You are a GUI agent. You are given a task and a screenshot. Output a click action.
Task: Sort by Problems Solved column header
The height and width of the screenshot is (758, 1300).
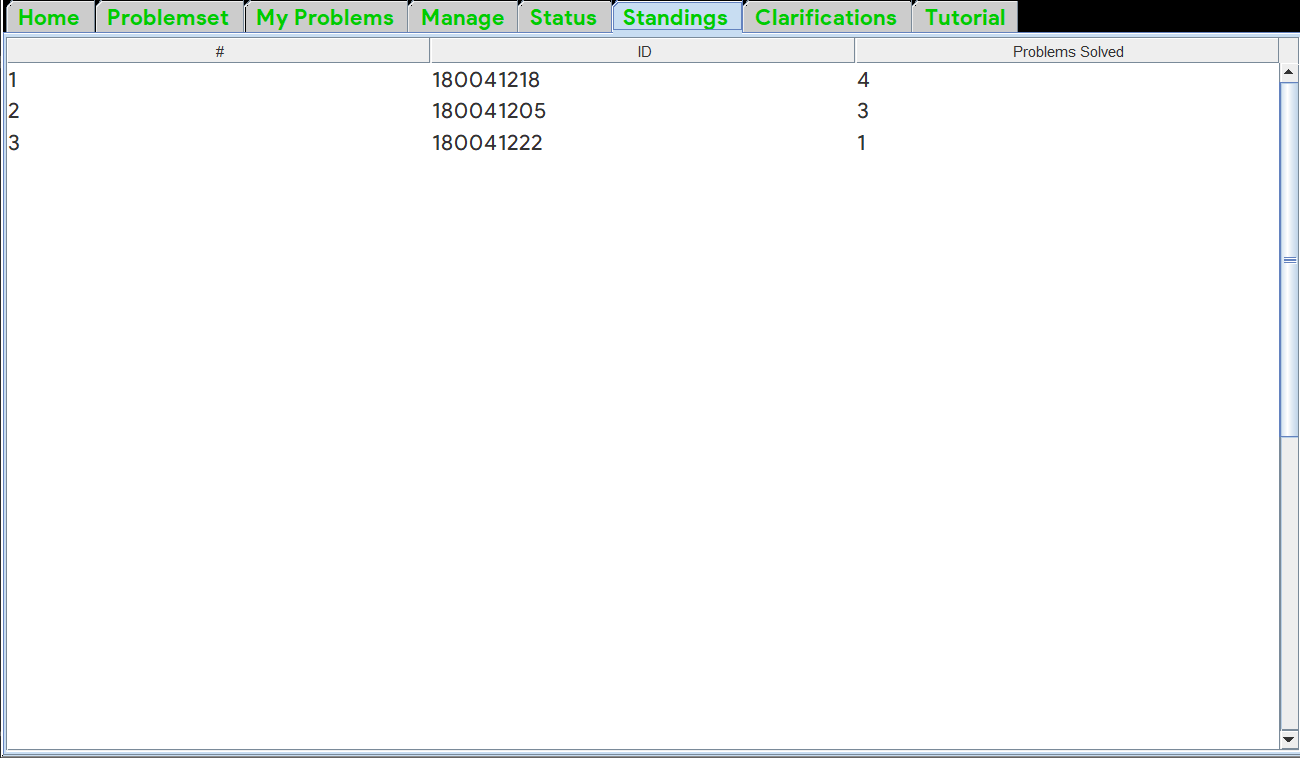pyautogui.click(x=1067, y=51)
